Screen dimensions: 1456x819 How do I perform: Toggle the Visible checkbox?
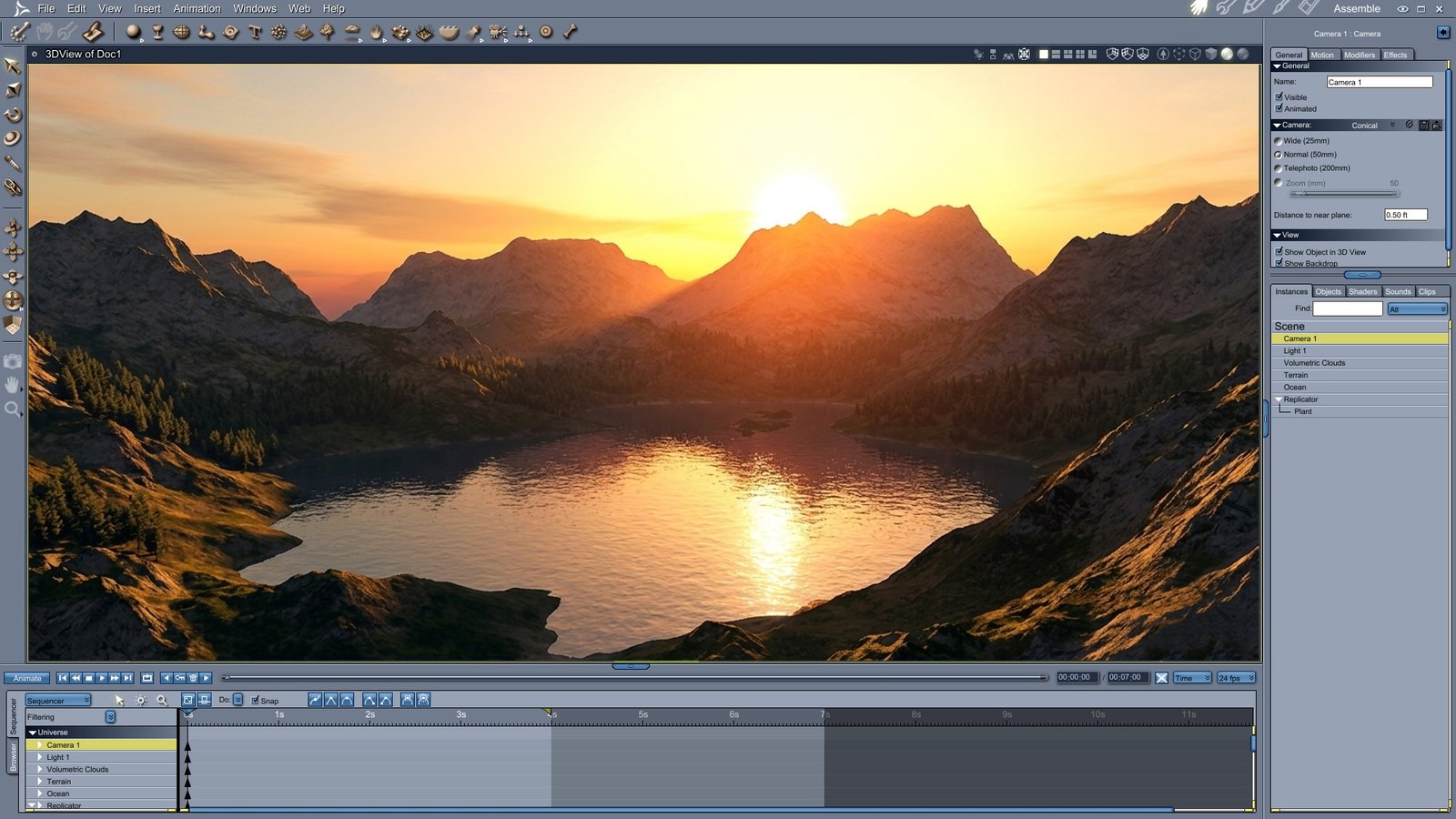(1279, 96)
